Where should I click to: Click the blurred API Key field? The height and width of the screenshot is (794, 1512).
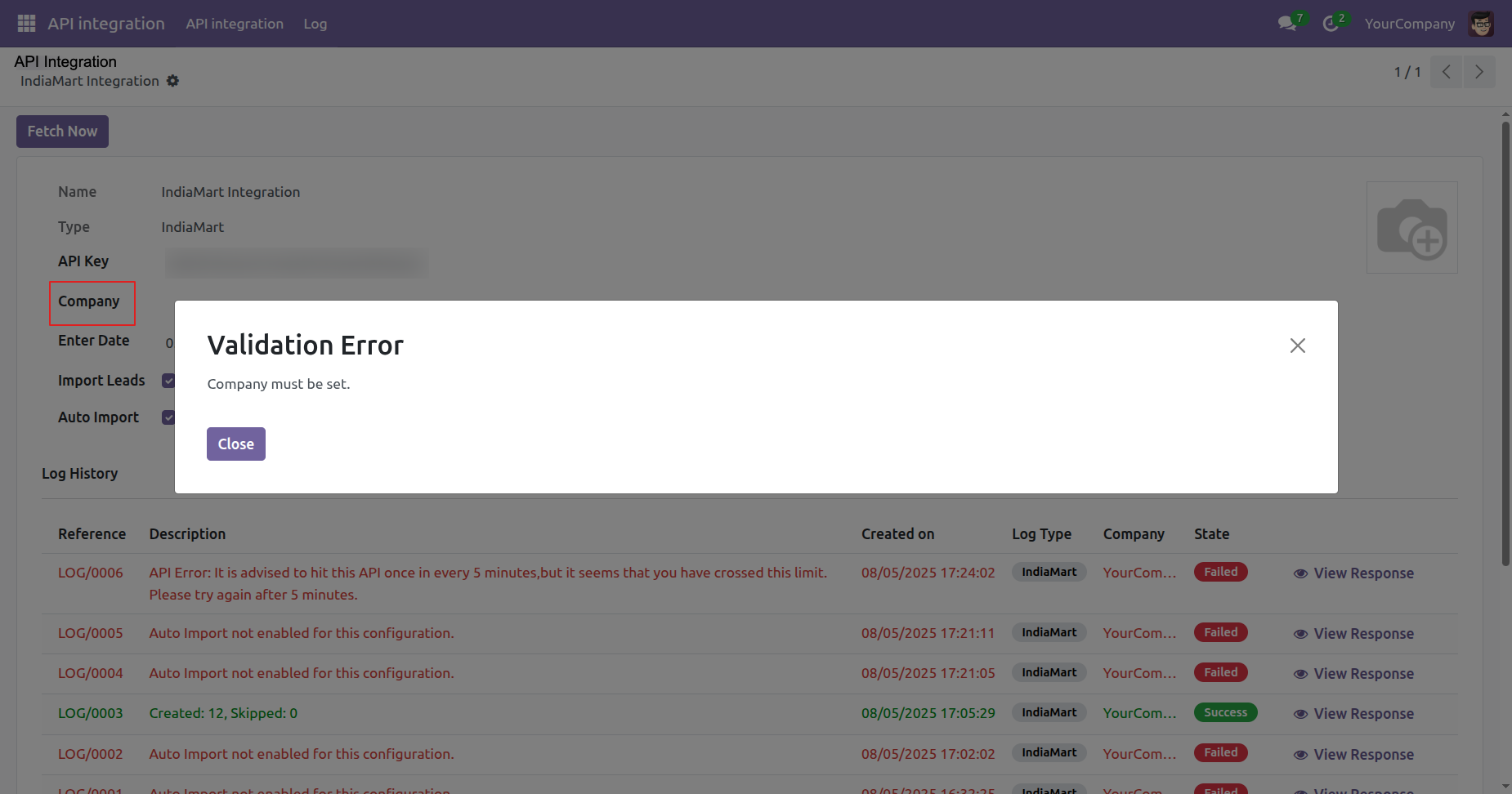tap(297, 263)
